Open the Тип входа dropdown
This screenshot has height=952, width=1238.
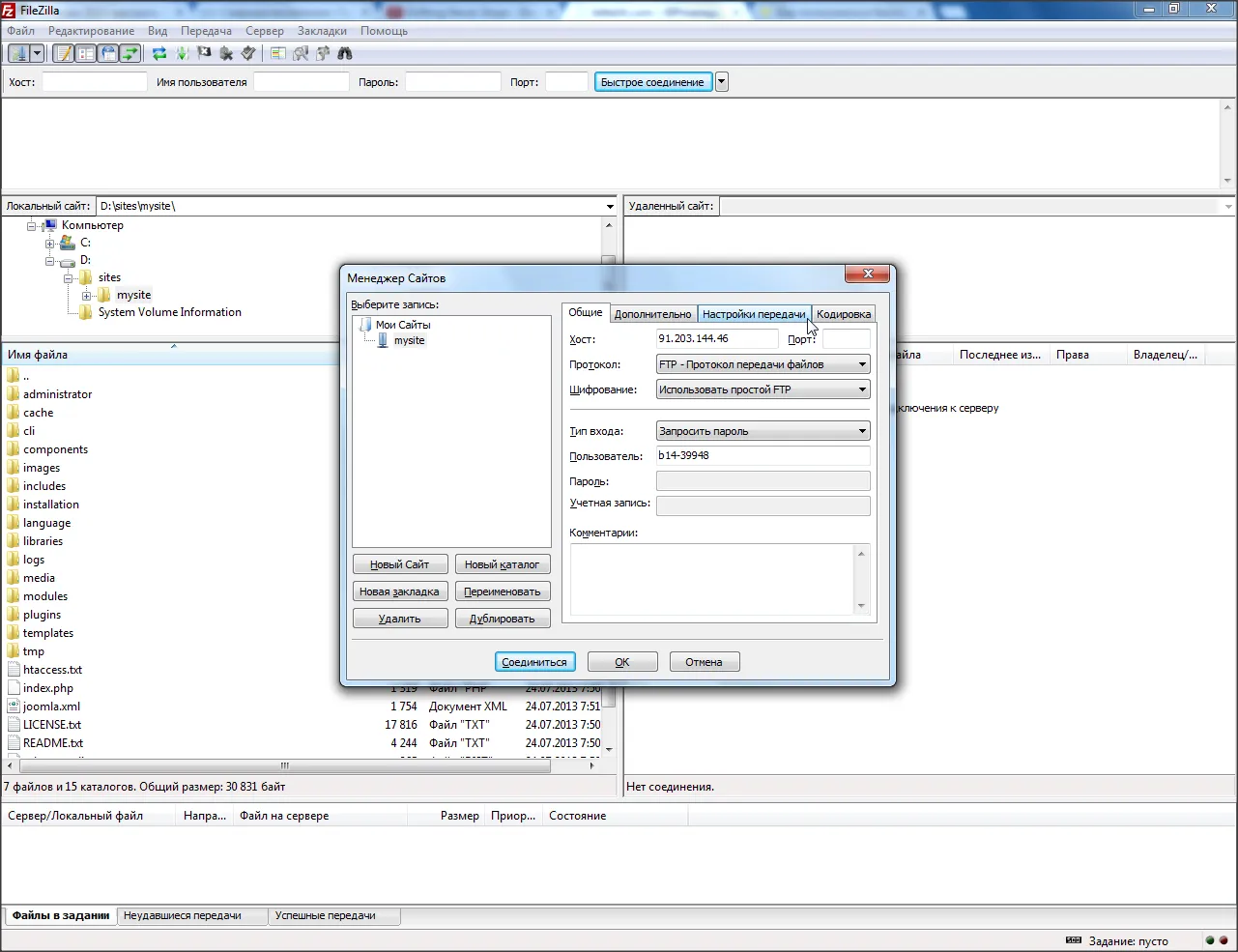point(763,431)
